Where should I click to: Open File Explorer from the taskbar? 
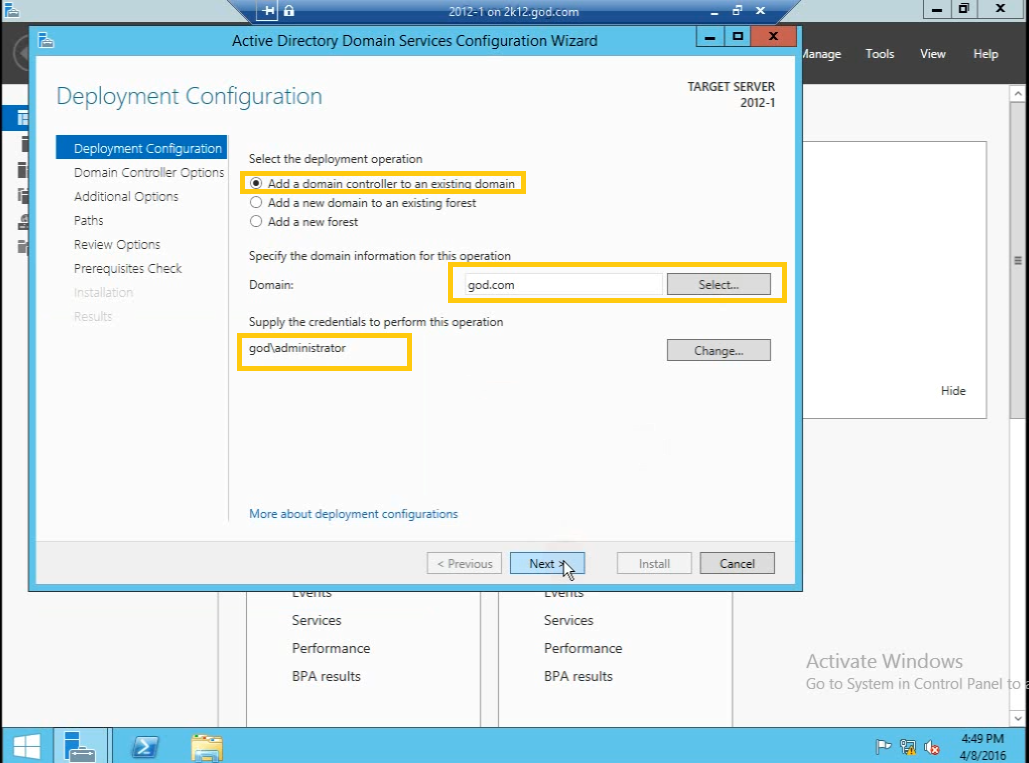point(207,747)
